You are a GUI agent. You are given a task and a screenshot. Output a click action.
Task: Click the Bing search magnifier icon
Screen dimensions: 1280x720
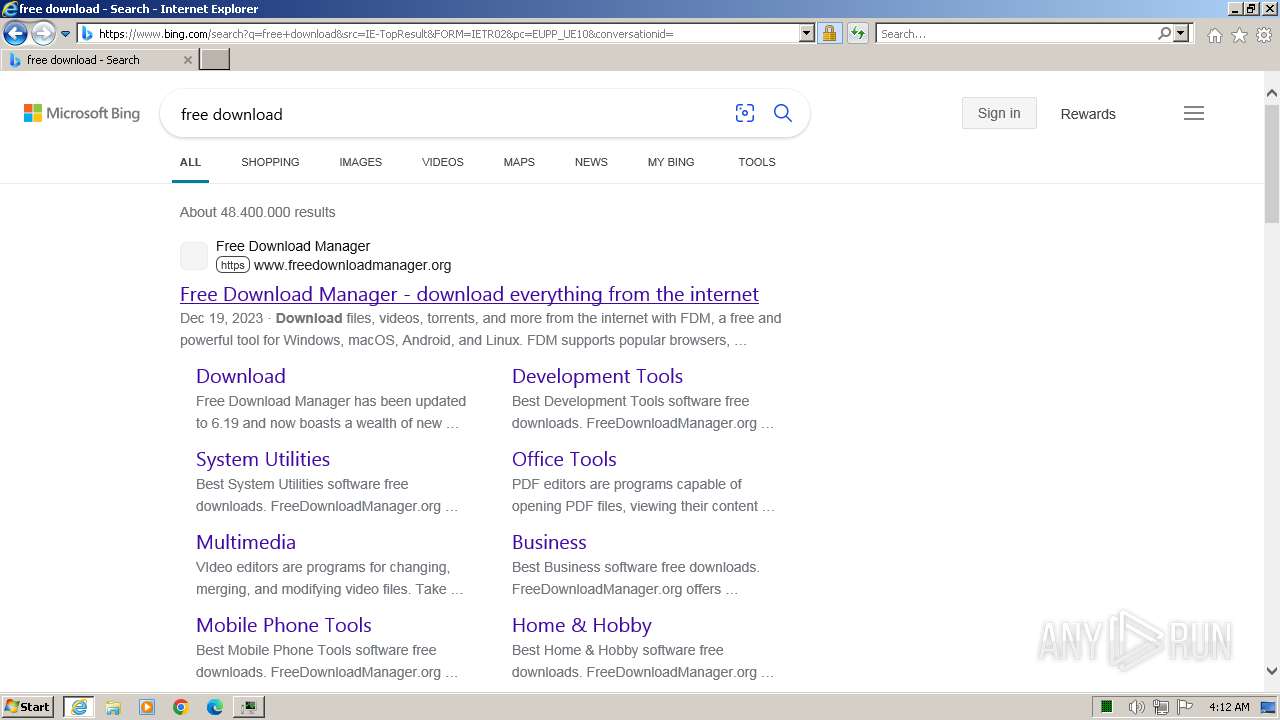[x=783, y=114]
